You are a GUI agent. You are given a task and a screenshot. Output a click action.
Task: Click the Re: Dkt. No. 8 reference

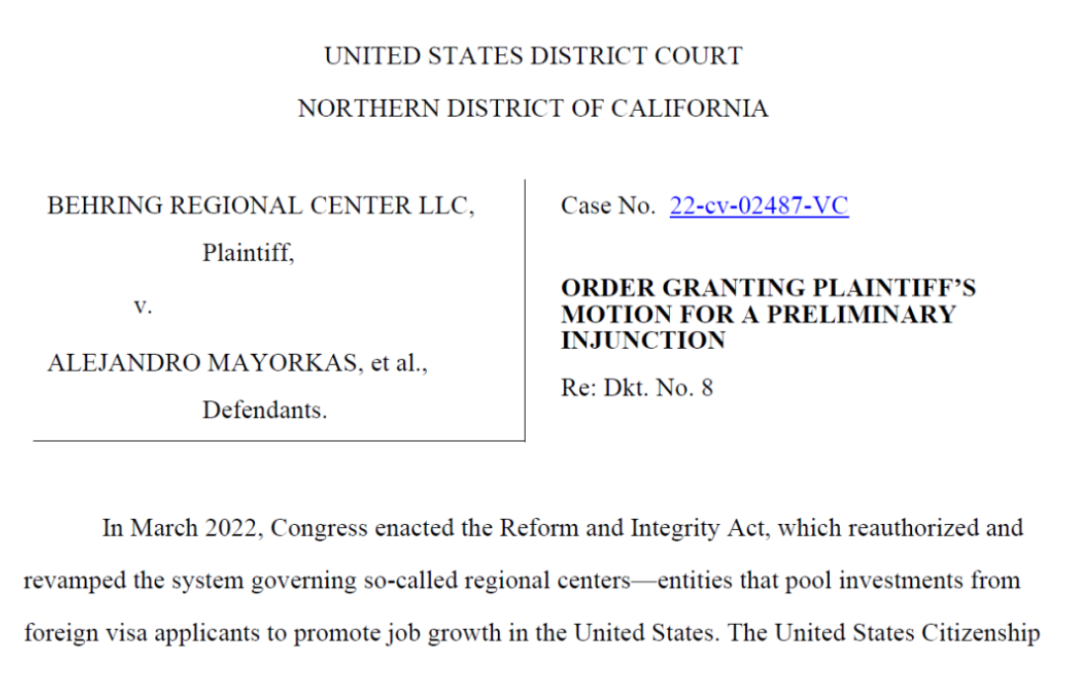click(637, 388)
